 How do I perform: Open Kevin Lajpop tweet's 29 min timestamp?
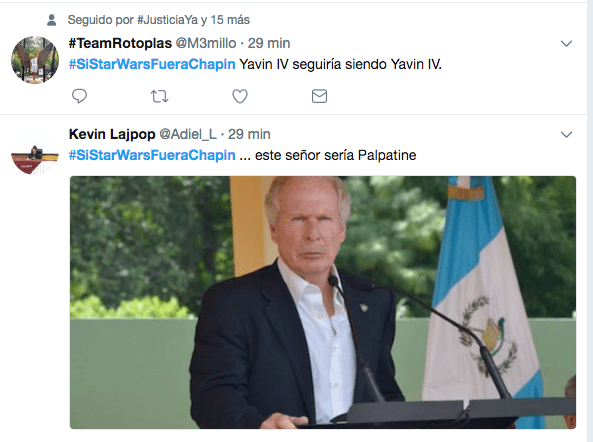coord(249,134)
